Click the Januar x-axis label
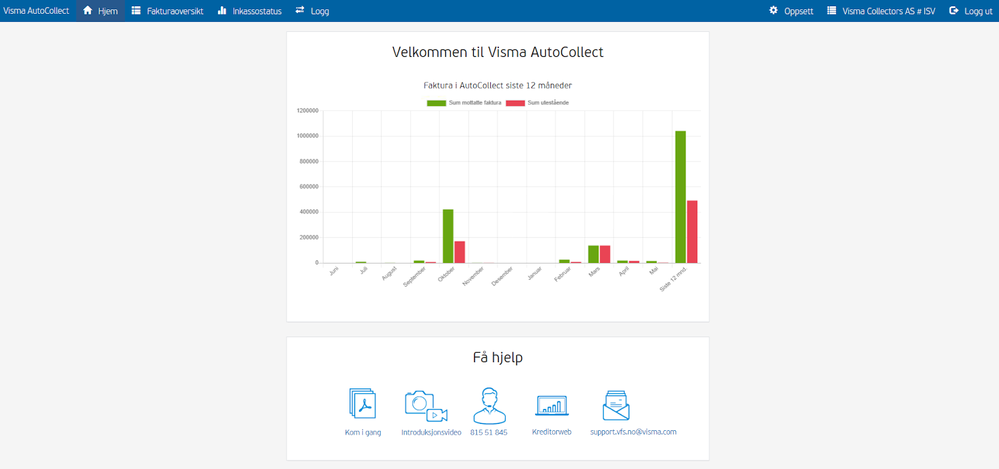This screenshot has width=999, height=469. click(x=534, y=275)
